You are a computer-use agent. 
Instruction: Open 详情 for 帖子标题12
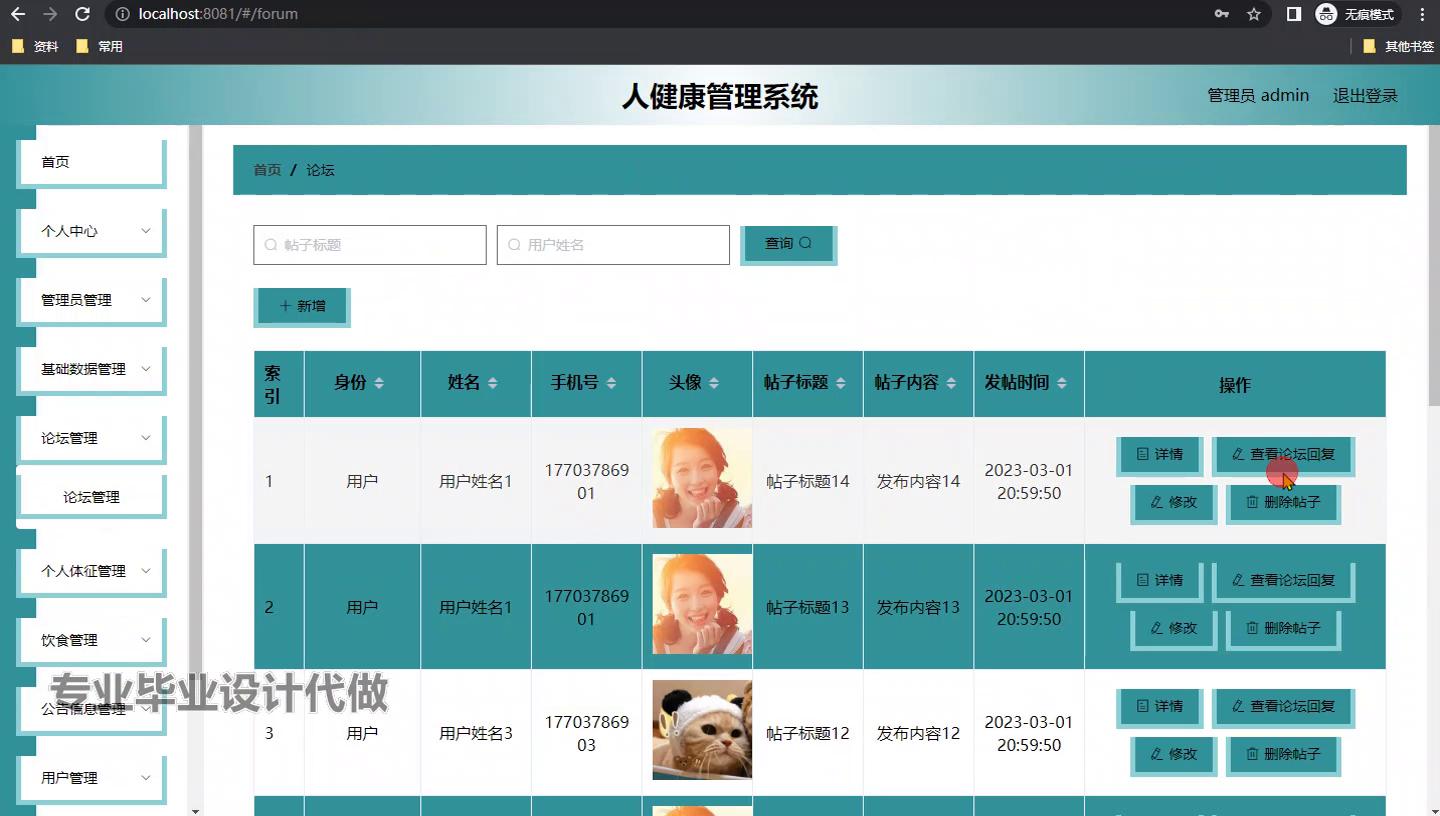1159,707
